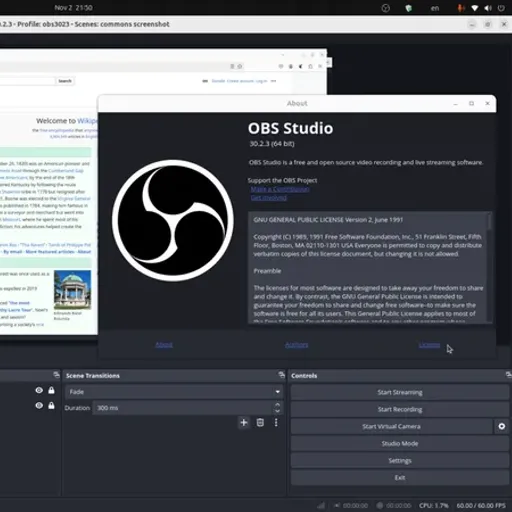Undock the sources panel left of Scene Transitions
Viewport: 512px width, 512px height.
[56, 375]
